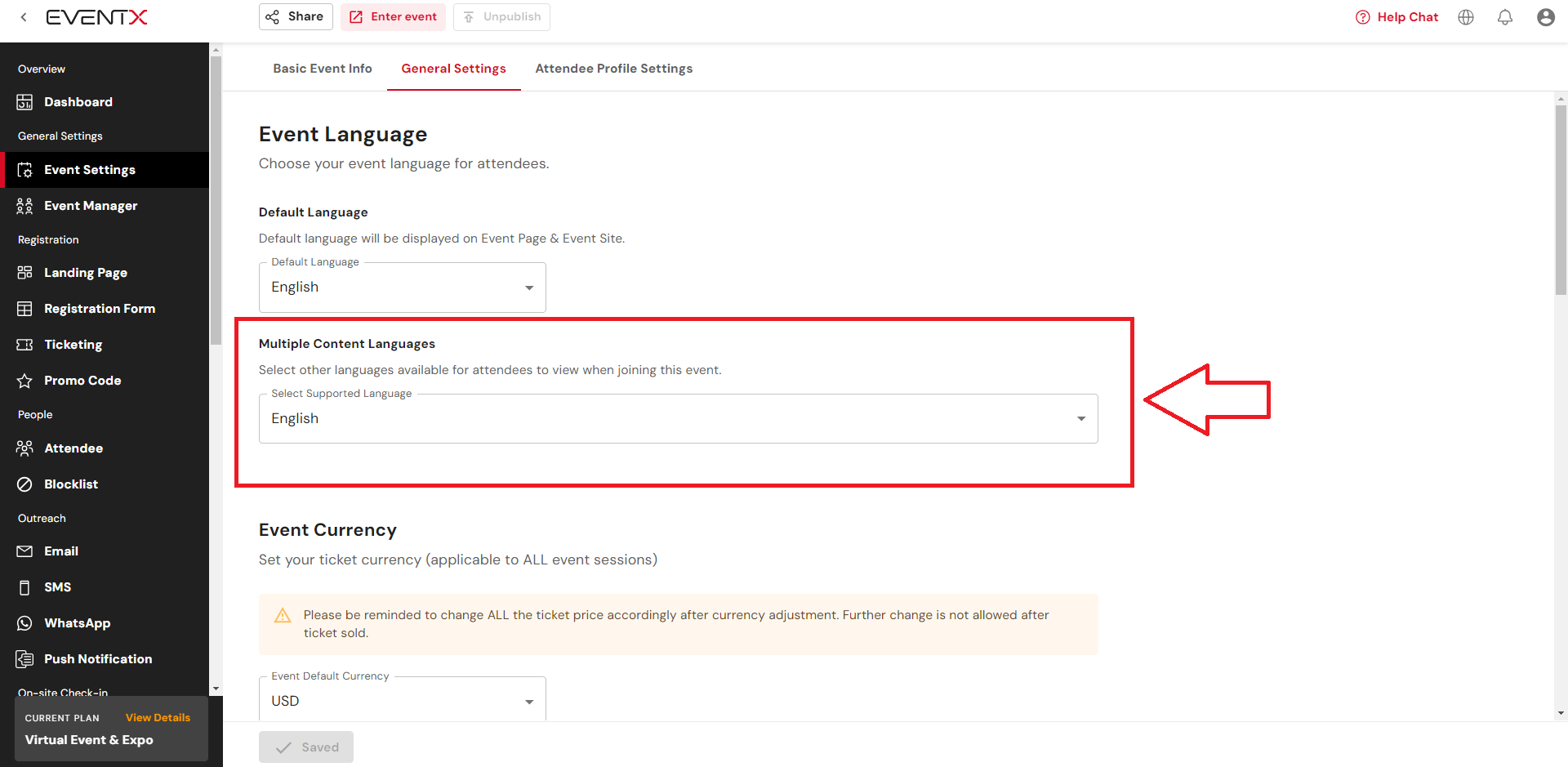Click the Enter event external-link icon
Viewport: 1568px width, 767px height.
click(x=356, y=17)
